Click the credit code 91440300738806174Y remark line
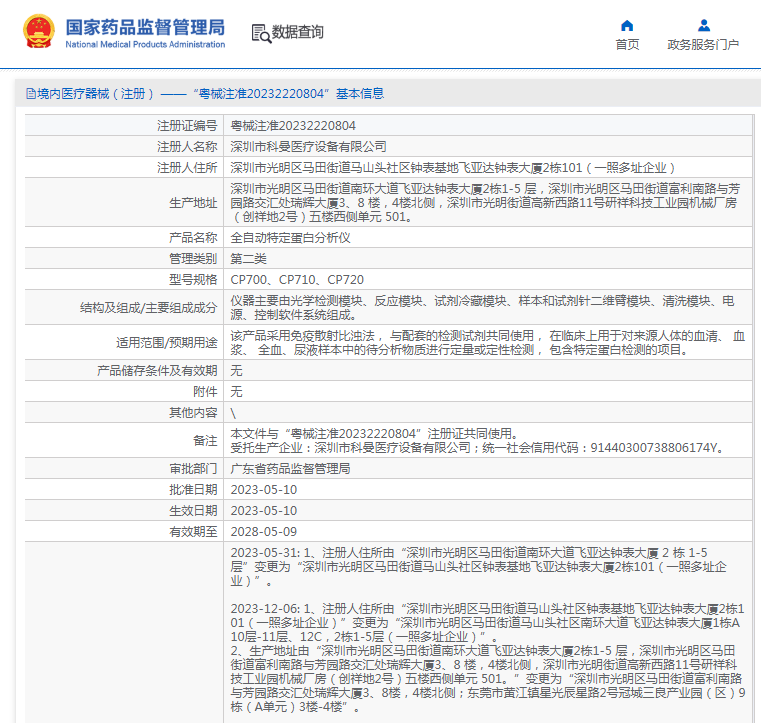 click(x=478, y=447)
